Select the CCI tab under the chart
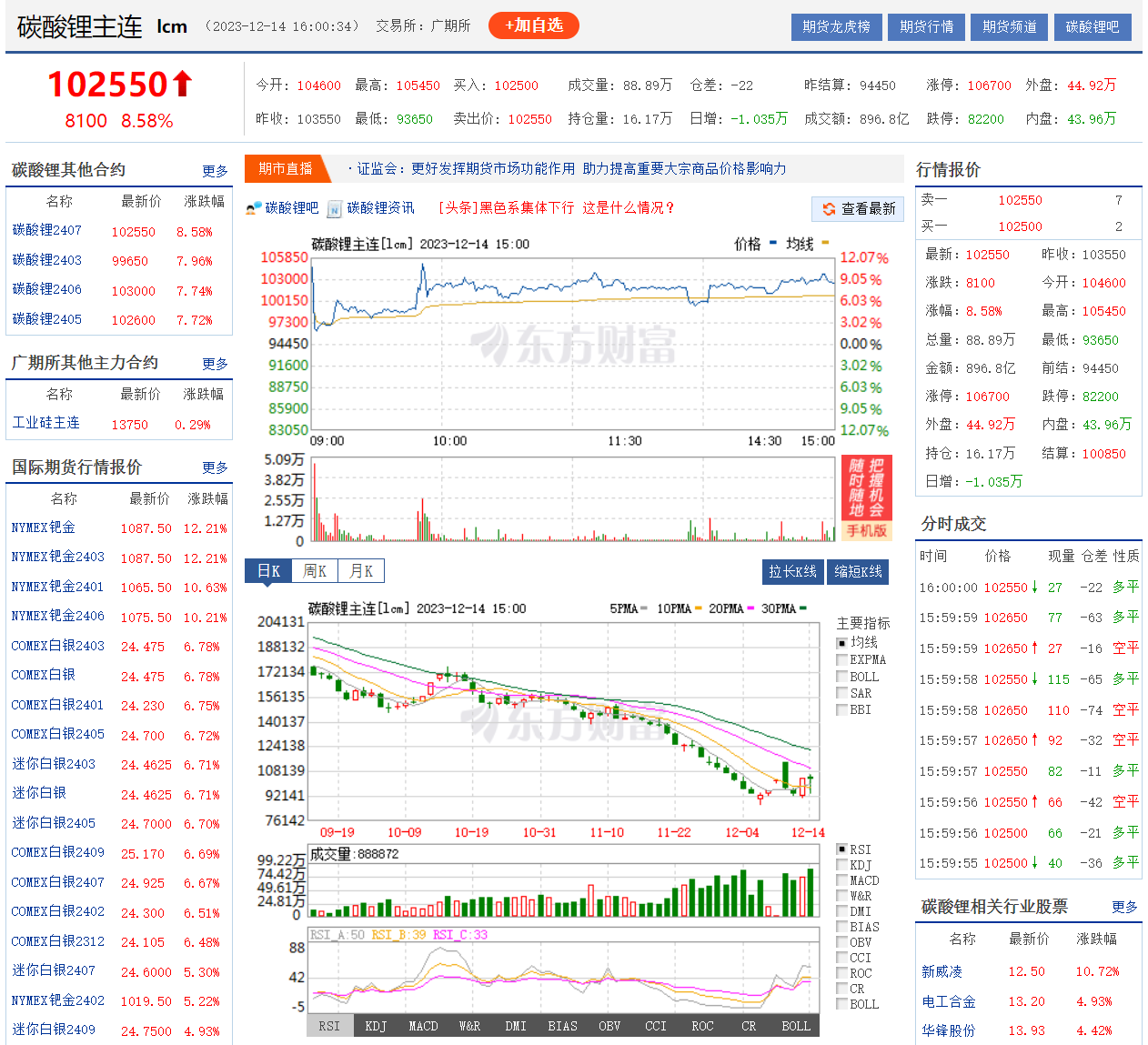The image size is (1148, 1045). 656,1026
